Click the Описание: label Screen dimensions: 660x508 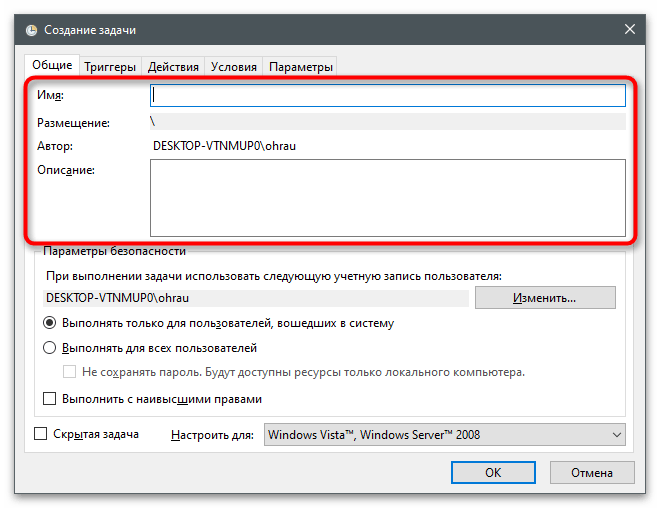(x=66, y=170)
